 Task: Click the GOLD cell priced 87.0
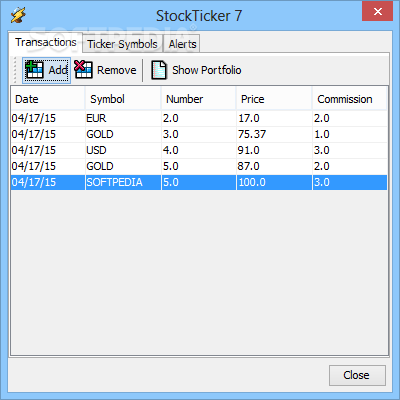(123, 166)
